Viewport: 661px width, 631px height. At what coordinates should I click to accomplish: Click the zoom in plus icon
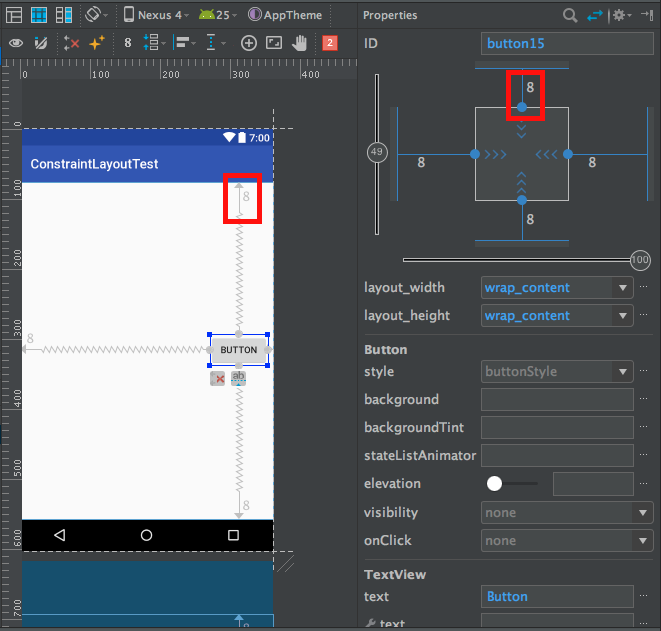[x=249, y=43]
